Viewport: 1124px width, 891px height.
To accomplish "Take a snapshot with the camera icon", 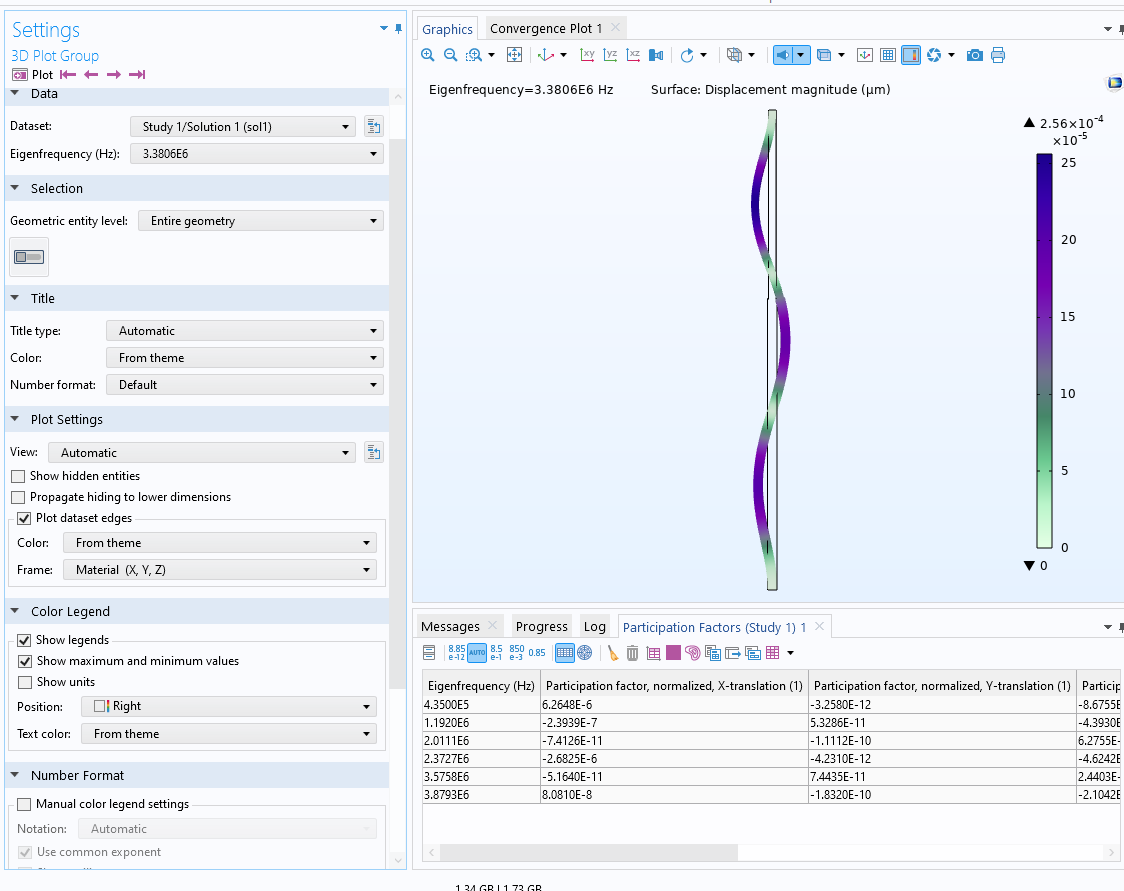I will 974,55.
